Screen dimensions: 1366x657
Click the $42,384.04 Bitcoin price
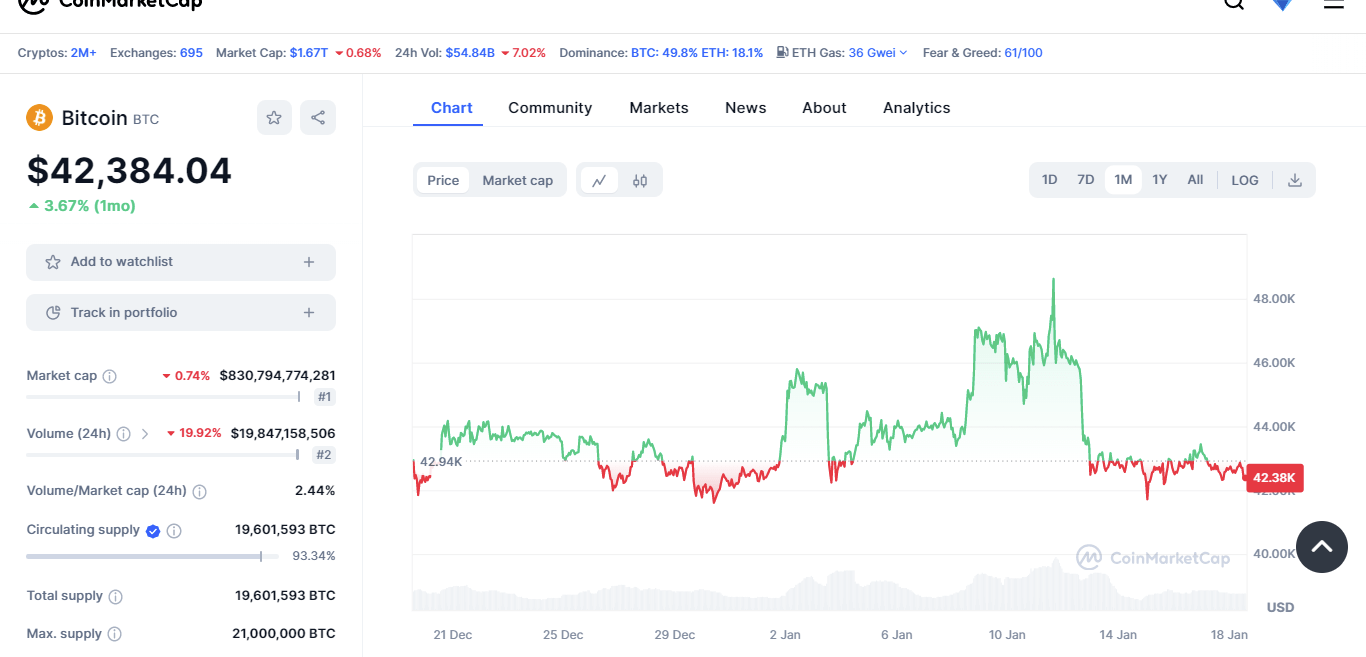[129, 171]
